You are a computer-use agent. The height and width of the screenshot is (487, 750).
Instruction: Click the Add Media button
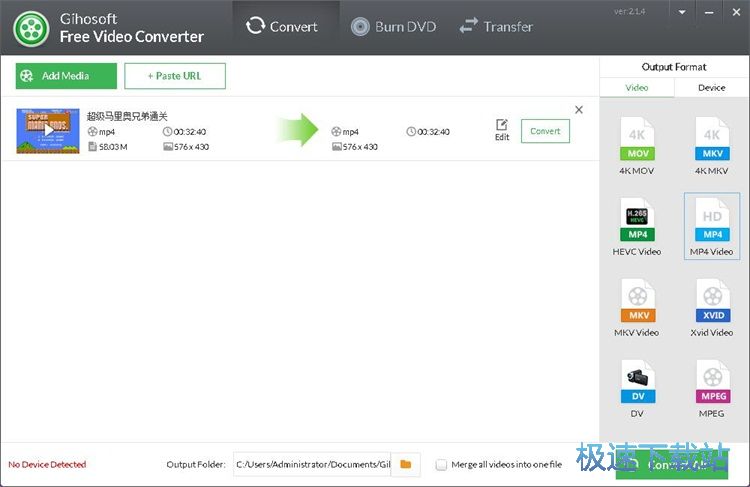coord(66,76)
